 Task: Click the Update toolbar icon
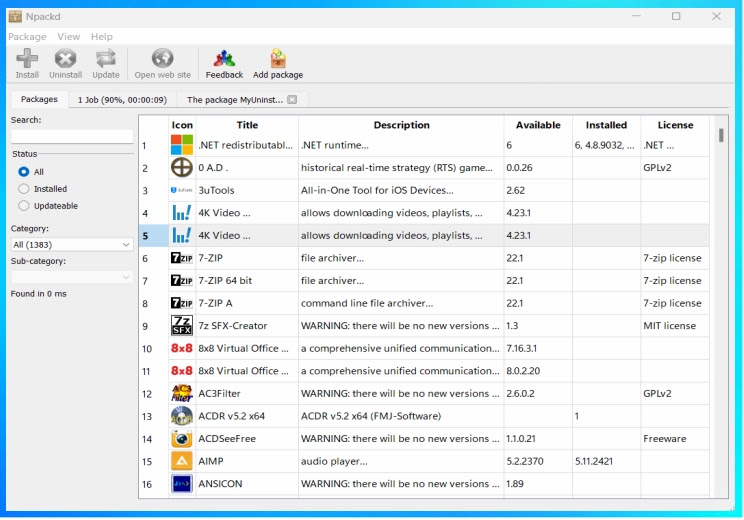pyautogui.click(x=105, y=58)
